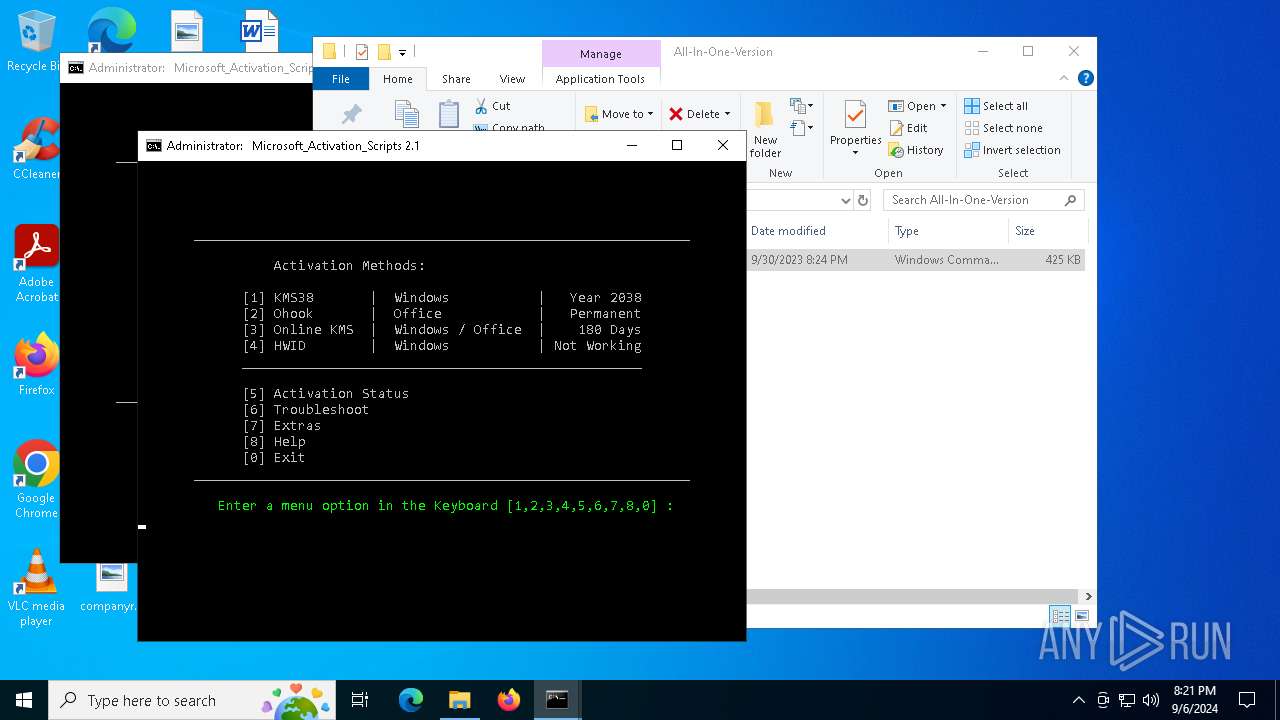Open Firefox desktop shortcut
The image size is (1280, 720).
[x=36, y=364]
